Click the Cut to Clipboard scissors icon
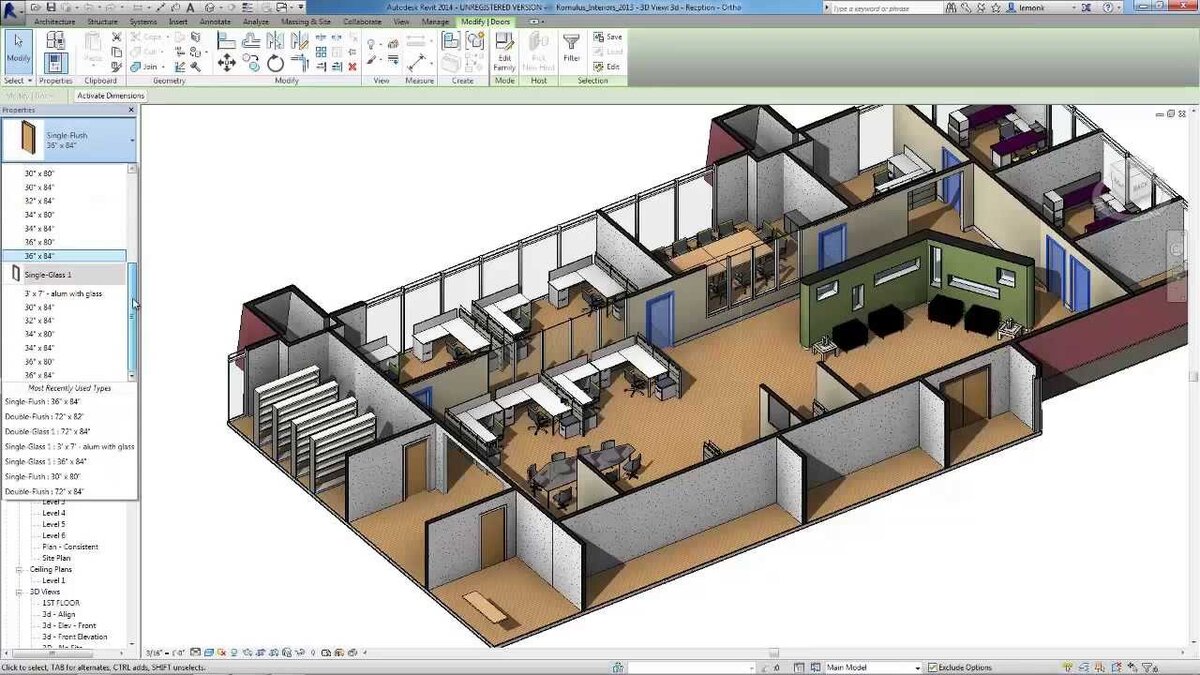The image size is (1200, 675). pos(117,37)
